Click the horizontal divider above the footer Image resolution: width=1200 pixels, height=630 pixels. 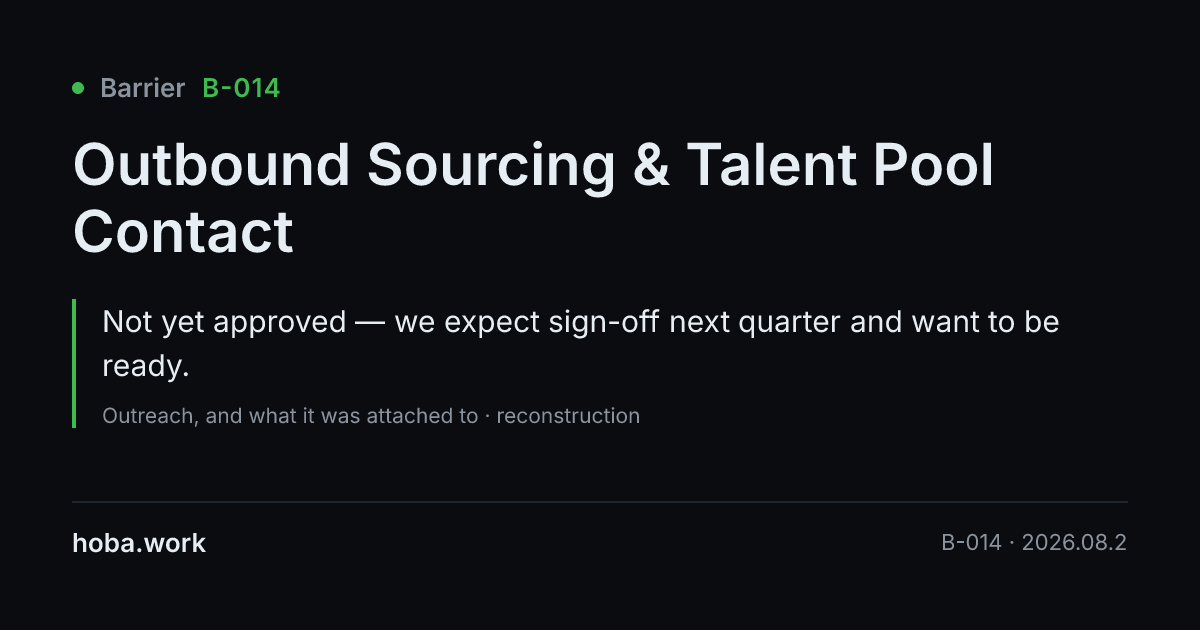pyautogui.click(x=600, y=501)
